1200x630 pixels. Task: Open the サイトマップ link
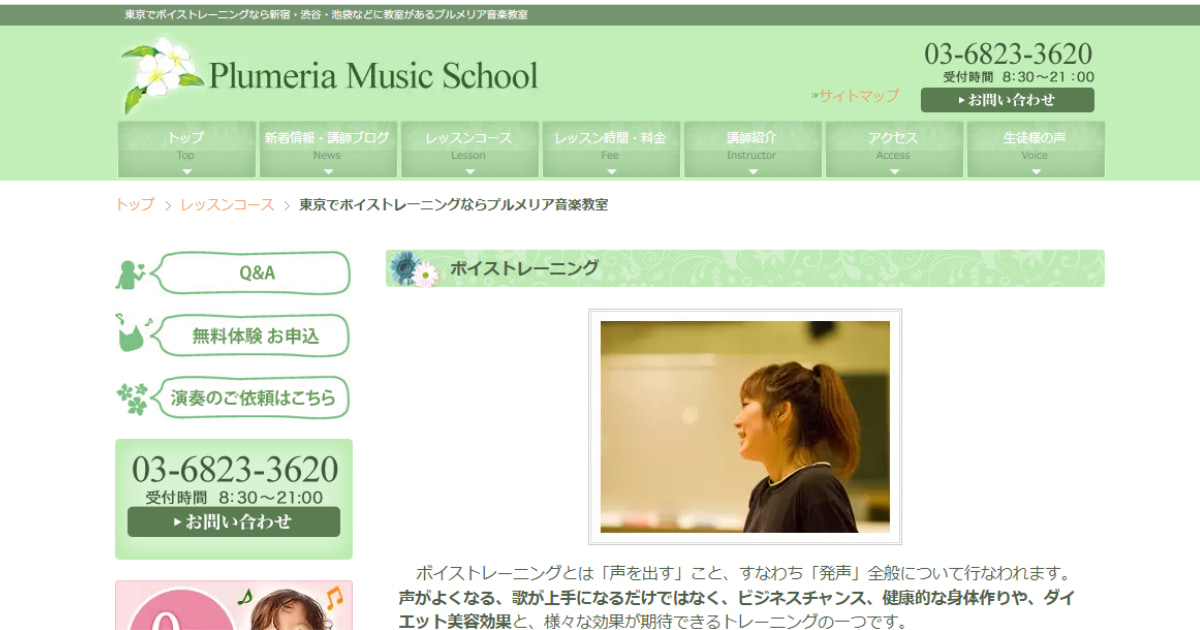click(x=859, y=96)
